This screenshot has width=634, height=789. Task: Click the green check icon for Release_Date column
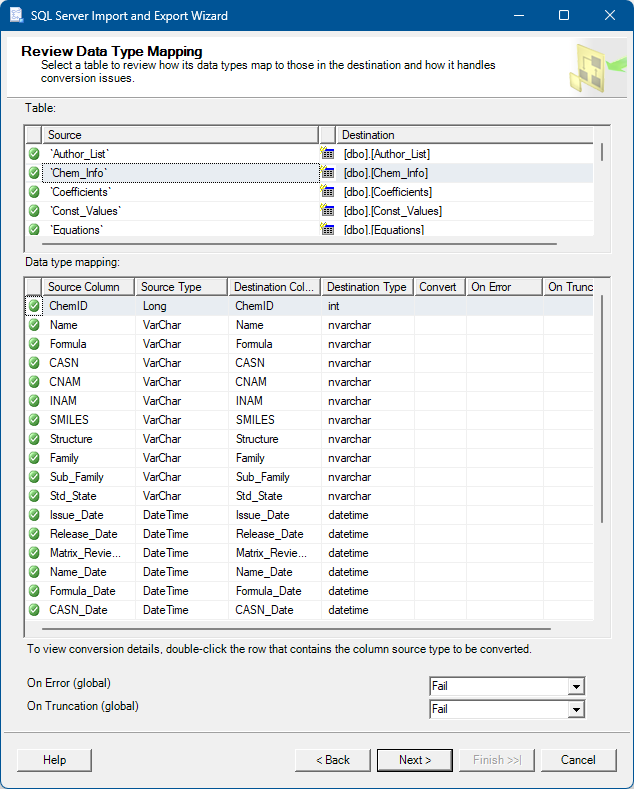[34, 534]
